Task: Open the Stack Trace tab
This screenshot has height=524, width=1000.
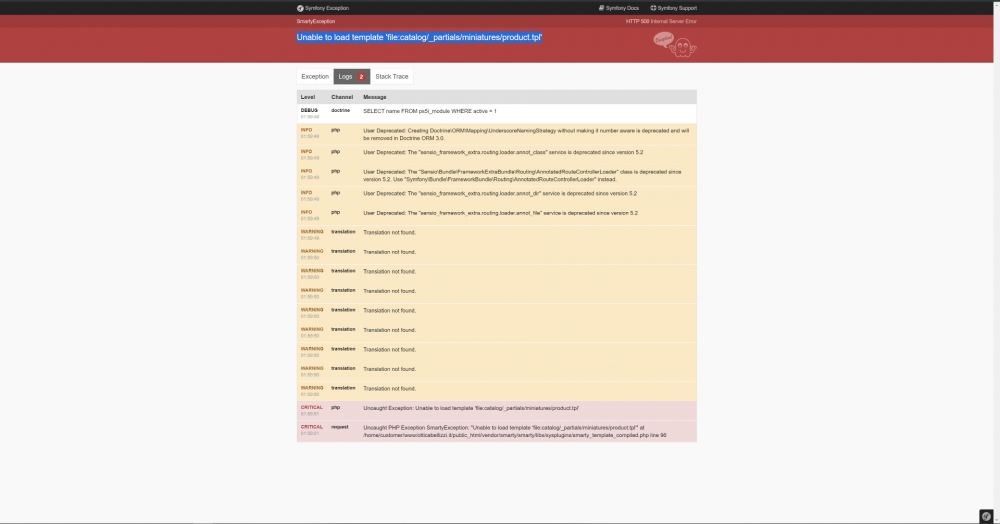Action: point(392,76)
